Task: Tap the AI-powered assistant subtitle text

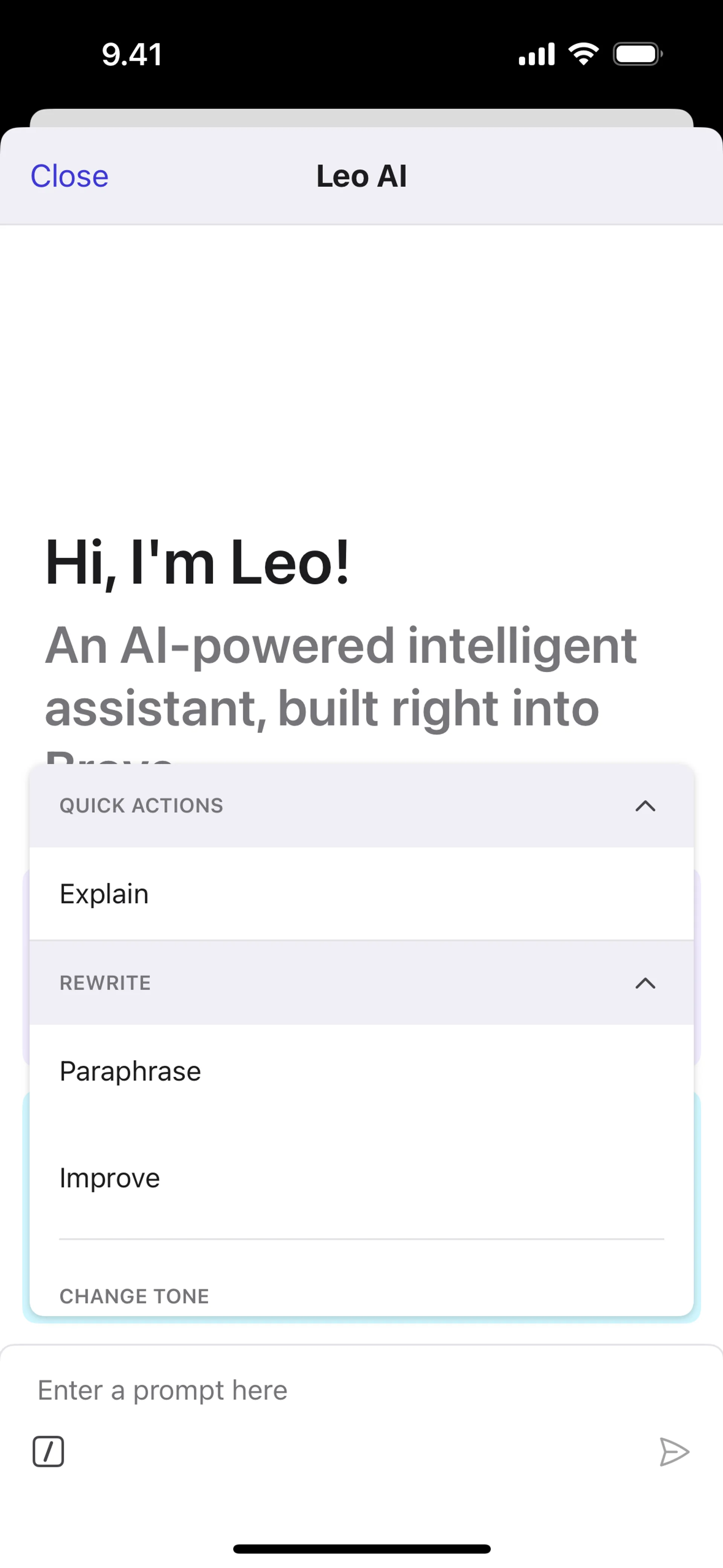Action: click(341, 677)
